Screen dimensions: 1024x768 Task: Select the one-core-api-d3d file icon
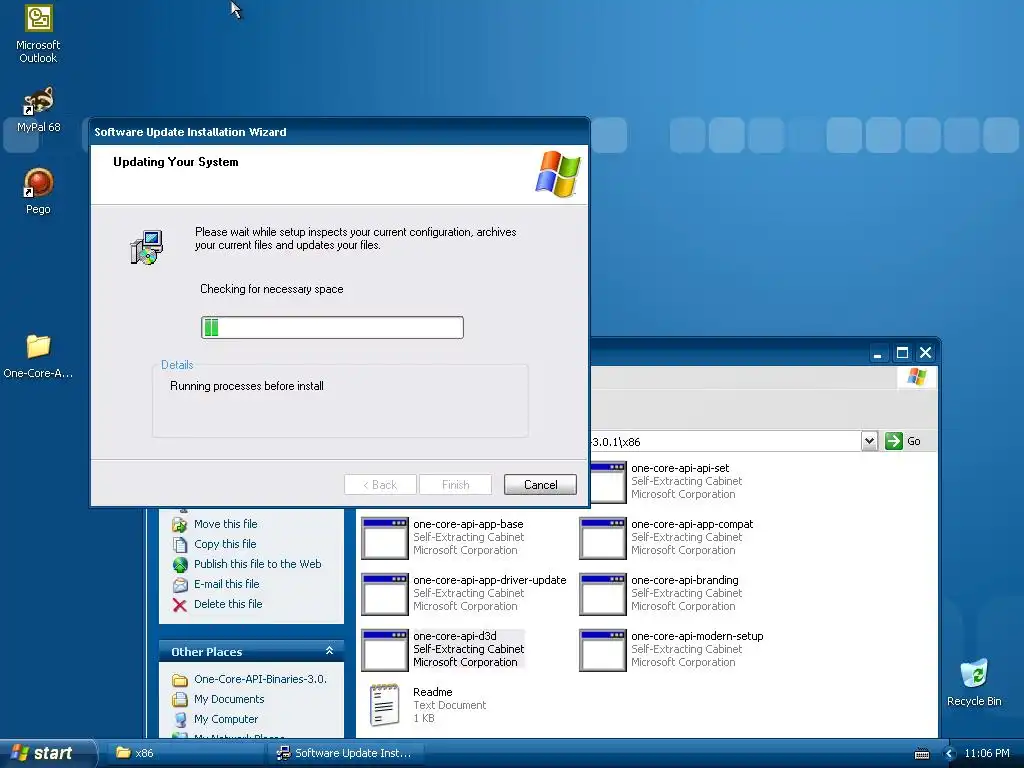tap(385, 650)
